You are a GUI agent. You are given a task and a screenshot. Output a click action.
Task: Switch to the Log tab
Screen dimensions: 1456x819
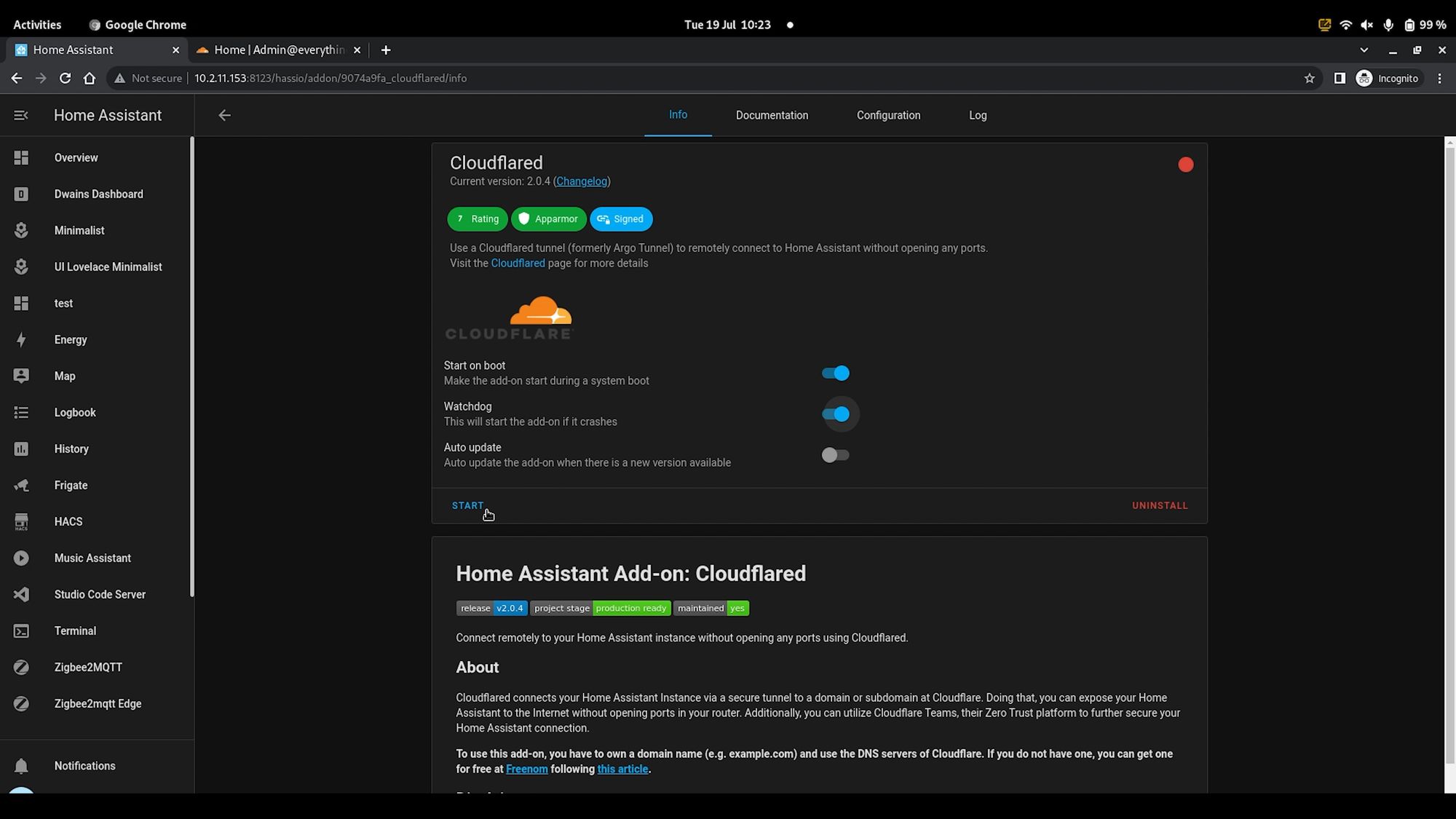point(978,115)
